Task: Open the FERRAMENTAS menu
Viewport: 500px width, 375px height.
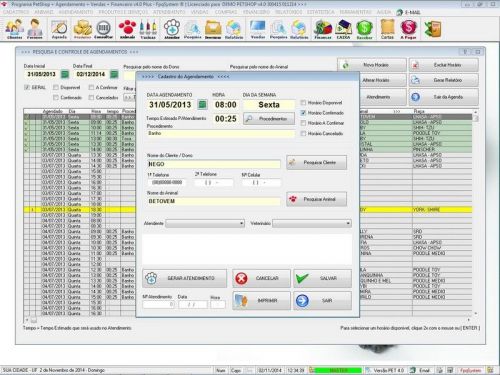Action: point(355,12)
